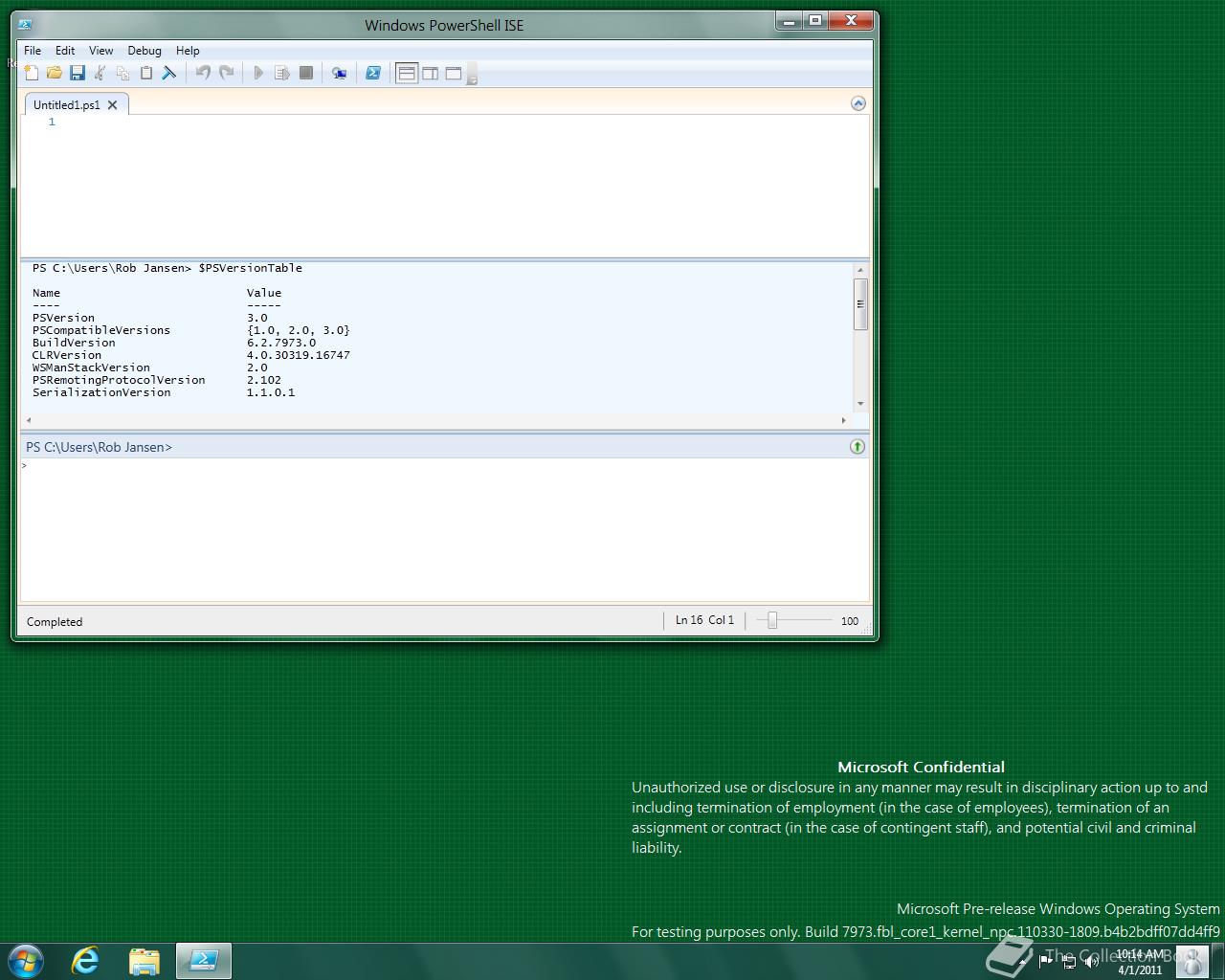Click the PSRemotingProtocolVersion row
The height and width of the screenshot is (980, 1225).
pyautogui.click(x=157, y=380)
